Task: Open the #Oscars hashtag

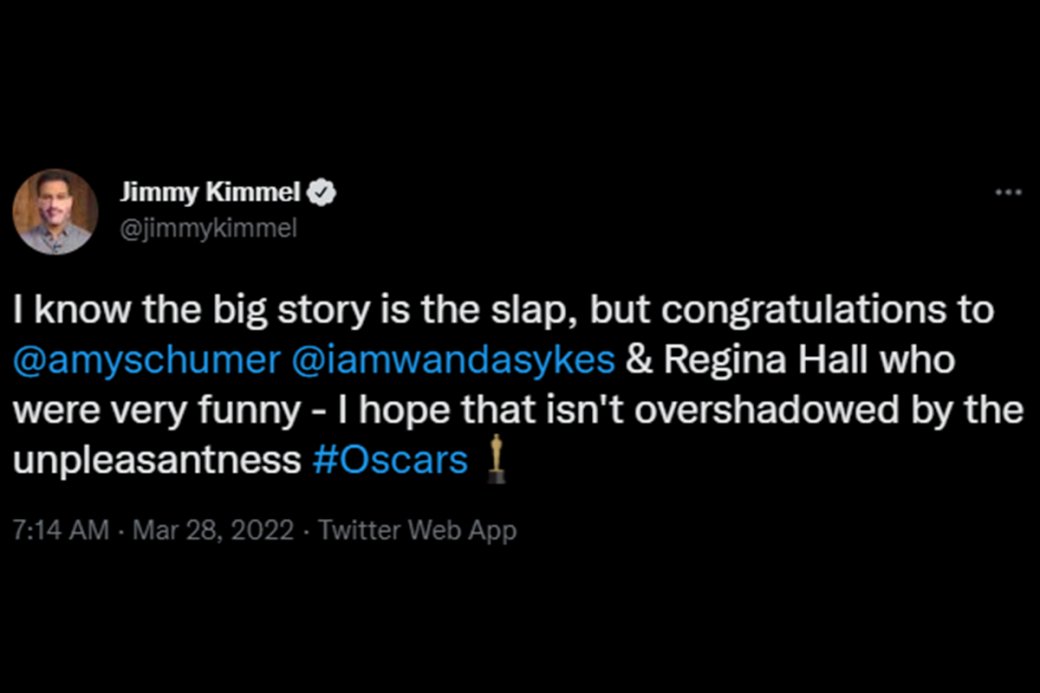Action: coord(390,460)
